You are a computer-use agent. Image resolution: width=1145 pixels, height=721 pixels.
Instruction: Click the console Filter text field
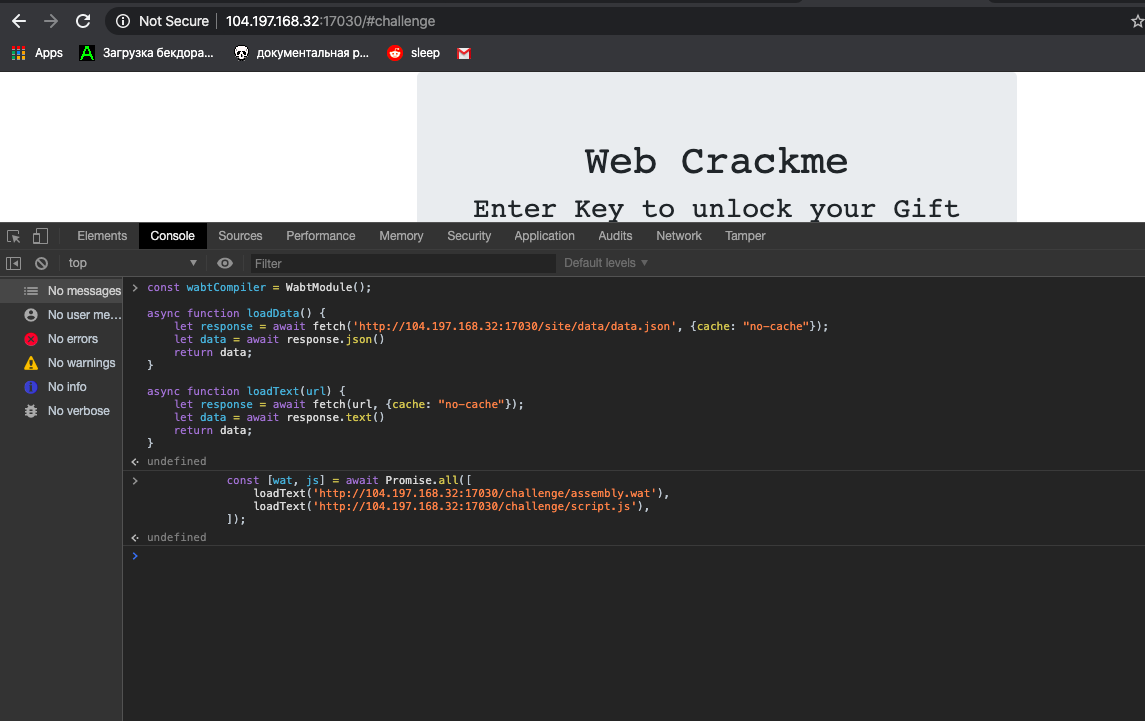[x=400, y=263]
